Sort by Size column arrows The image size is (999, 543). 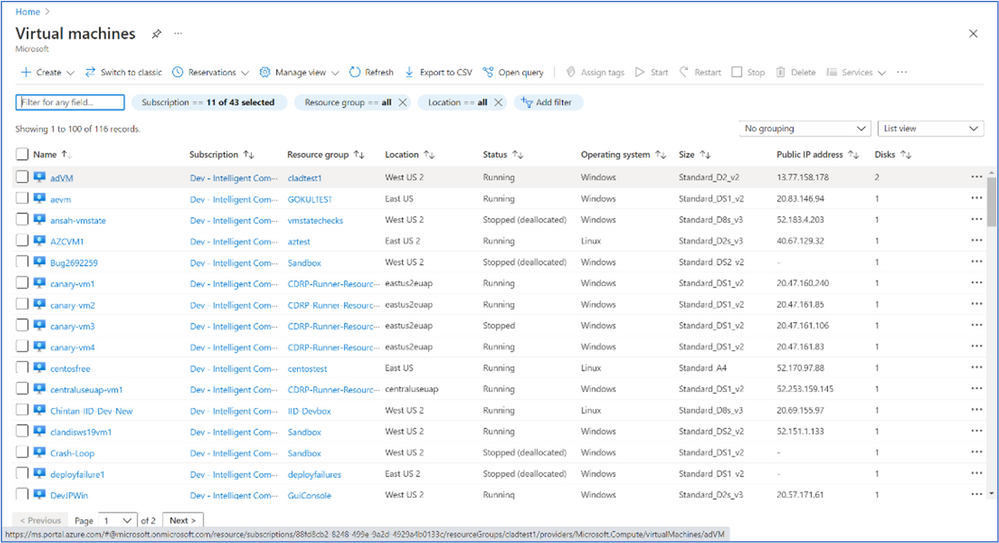[x=705, y=154]
